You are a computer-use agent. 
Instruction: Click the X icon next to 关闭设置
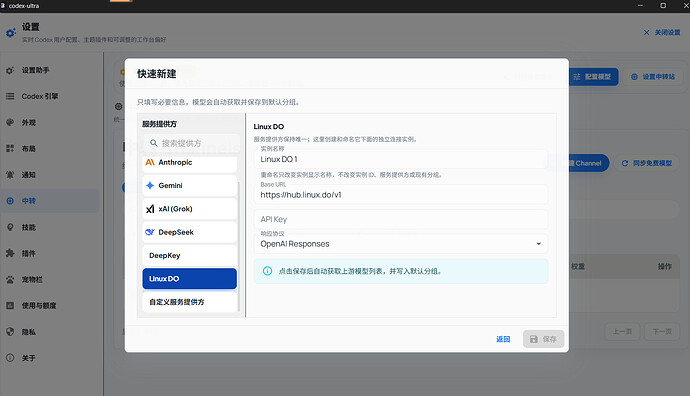tap(646, 33)
